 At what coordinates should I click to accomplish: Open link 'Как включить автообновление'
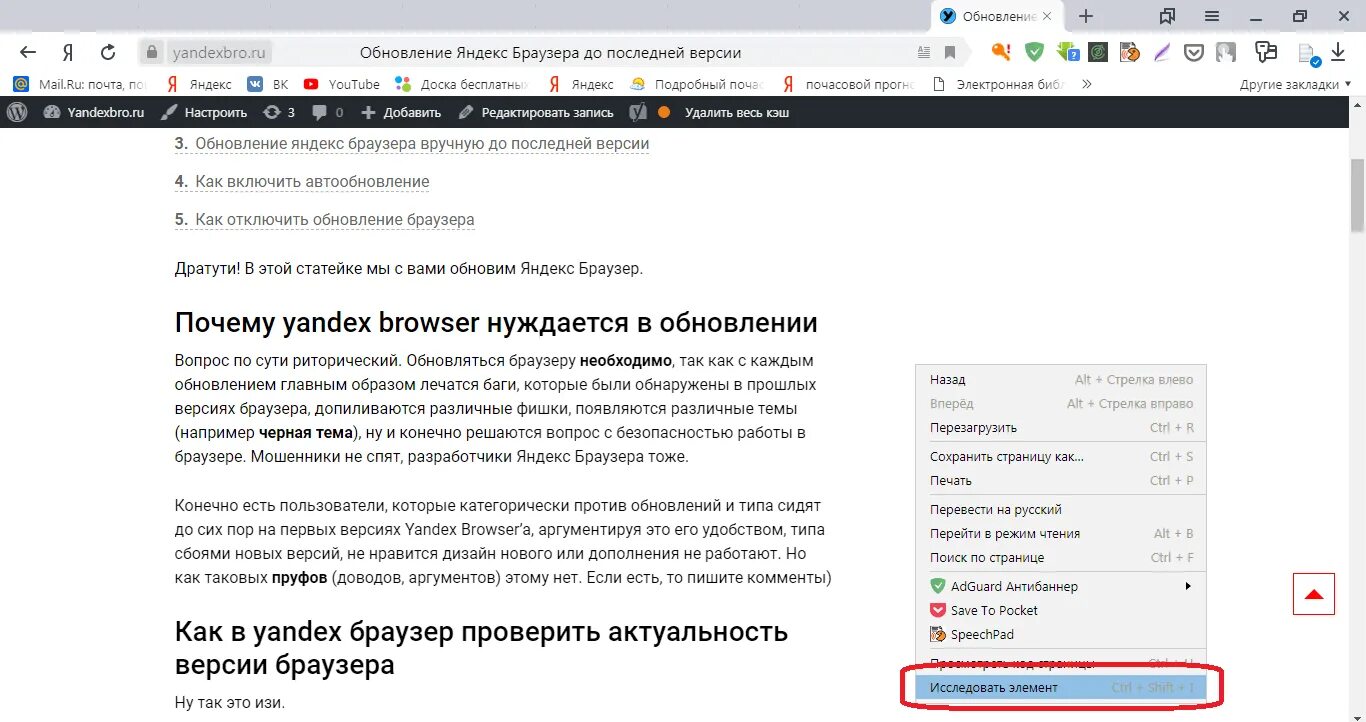click(x=312, y=182)
